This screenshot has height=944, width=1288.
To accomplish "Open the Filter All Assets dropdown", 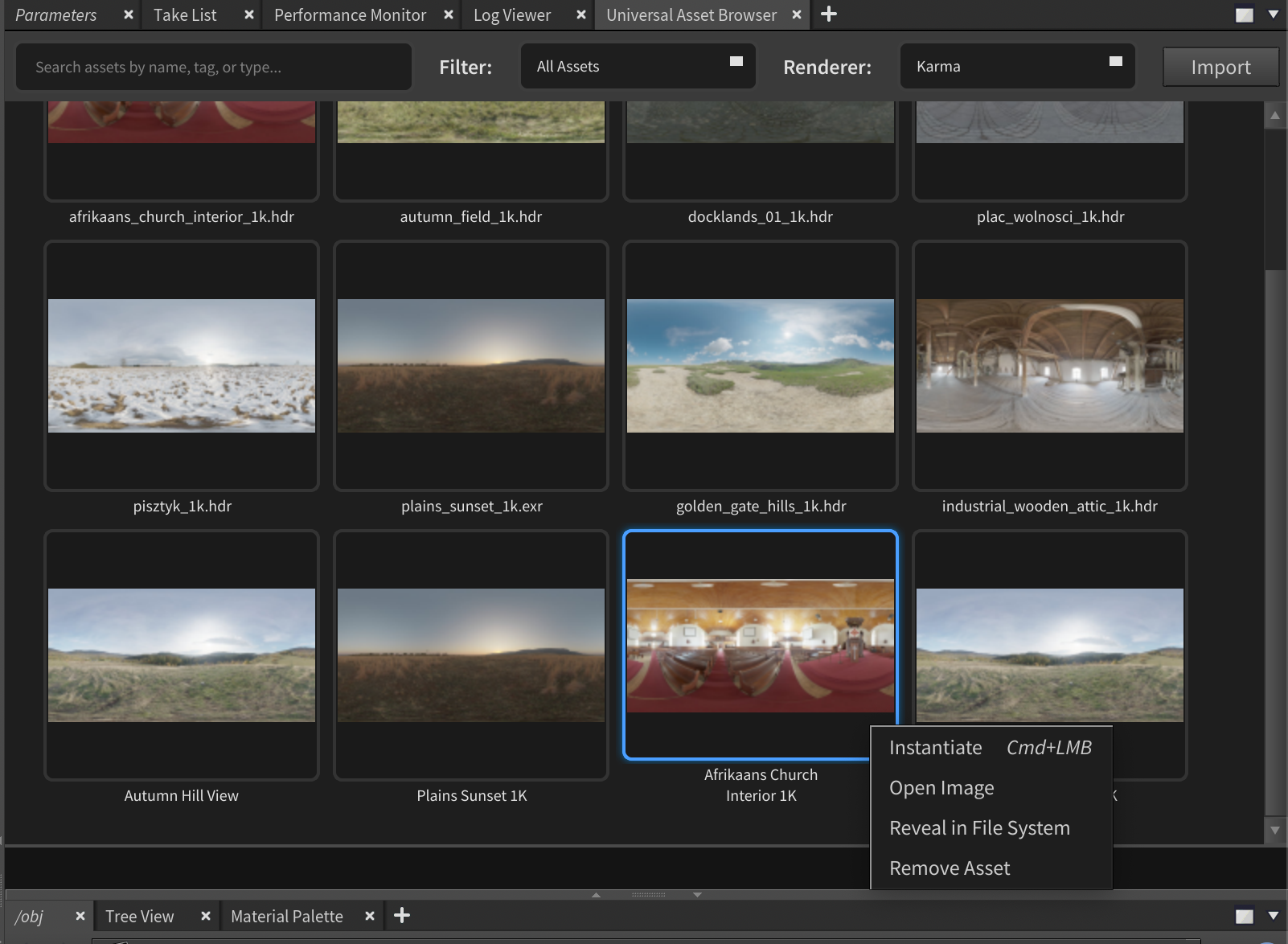I will (x=638, y=67).
